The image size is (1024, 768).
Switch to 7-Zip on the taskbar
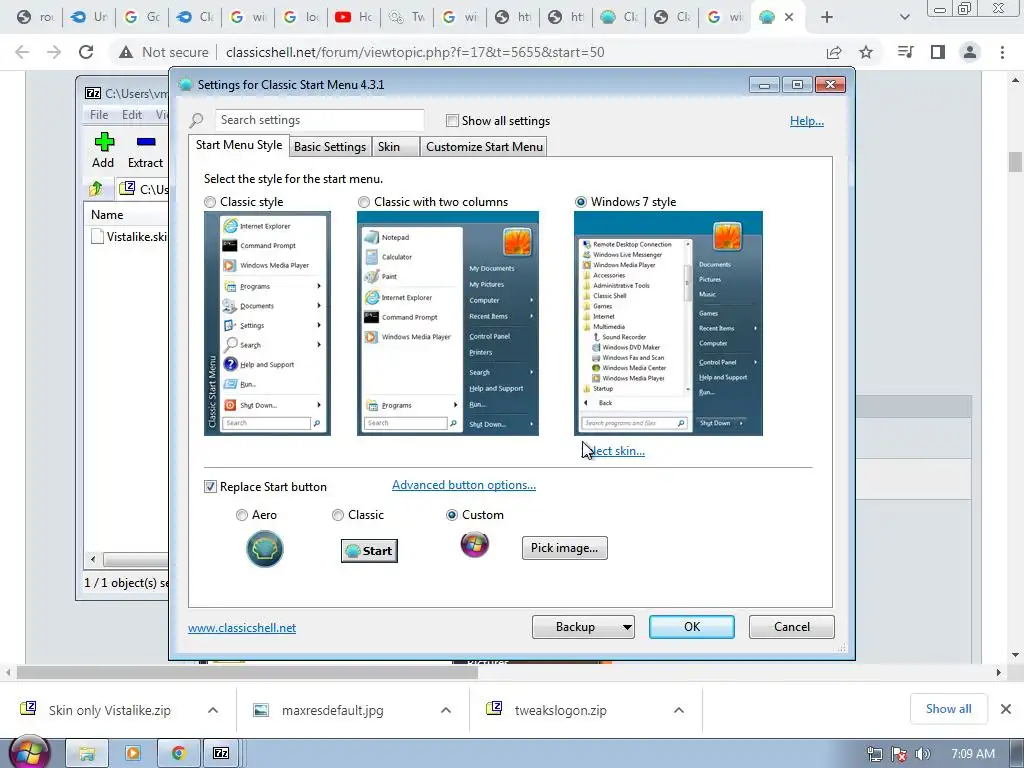[221, 753]
